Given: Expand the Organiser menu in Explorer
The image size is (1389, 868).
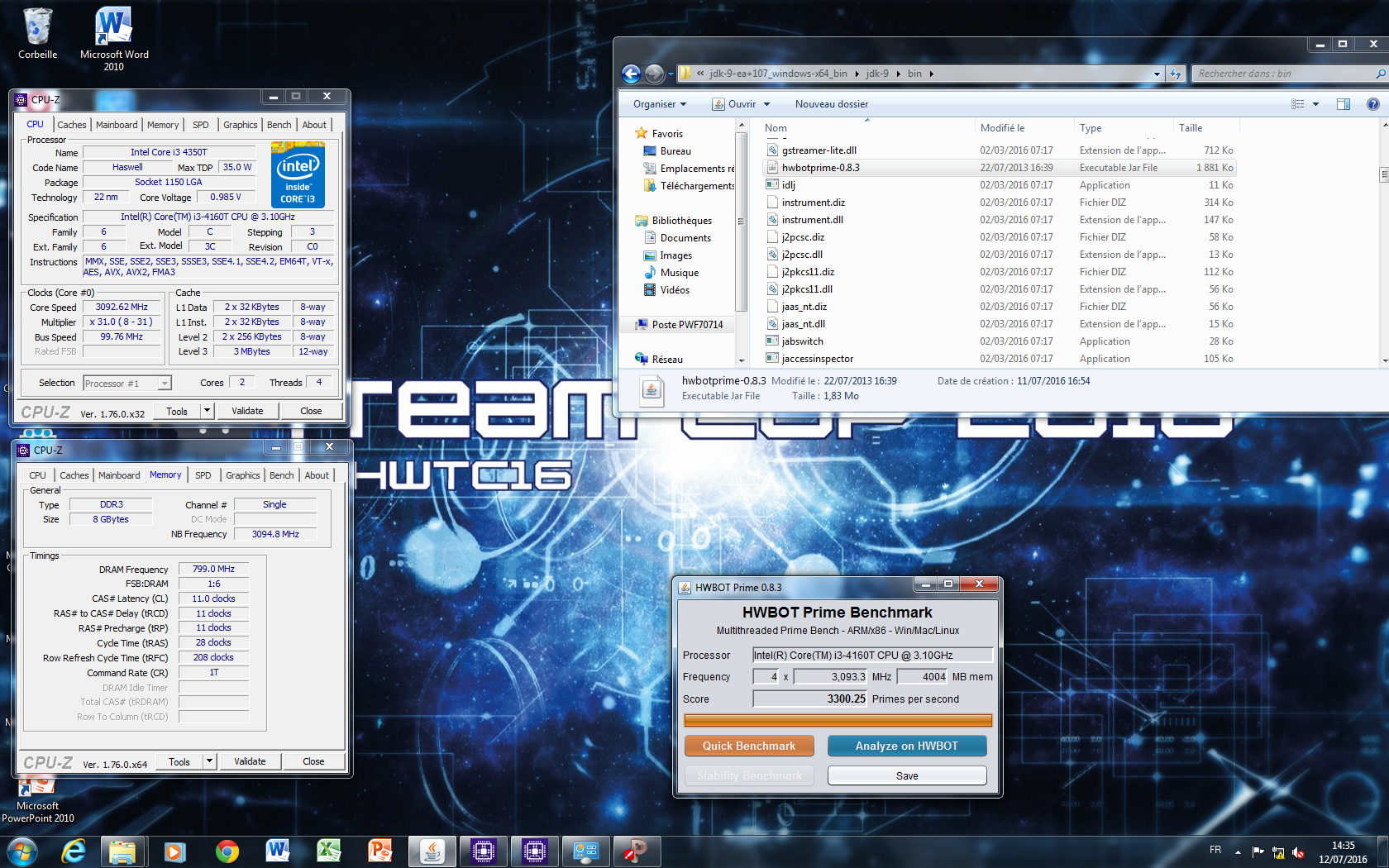Looking at the screenshot, I should 660,104.
